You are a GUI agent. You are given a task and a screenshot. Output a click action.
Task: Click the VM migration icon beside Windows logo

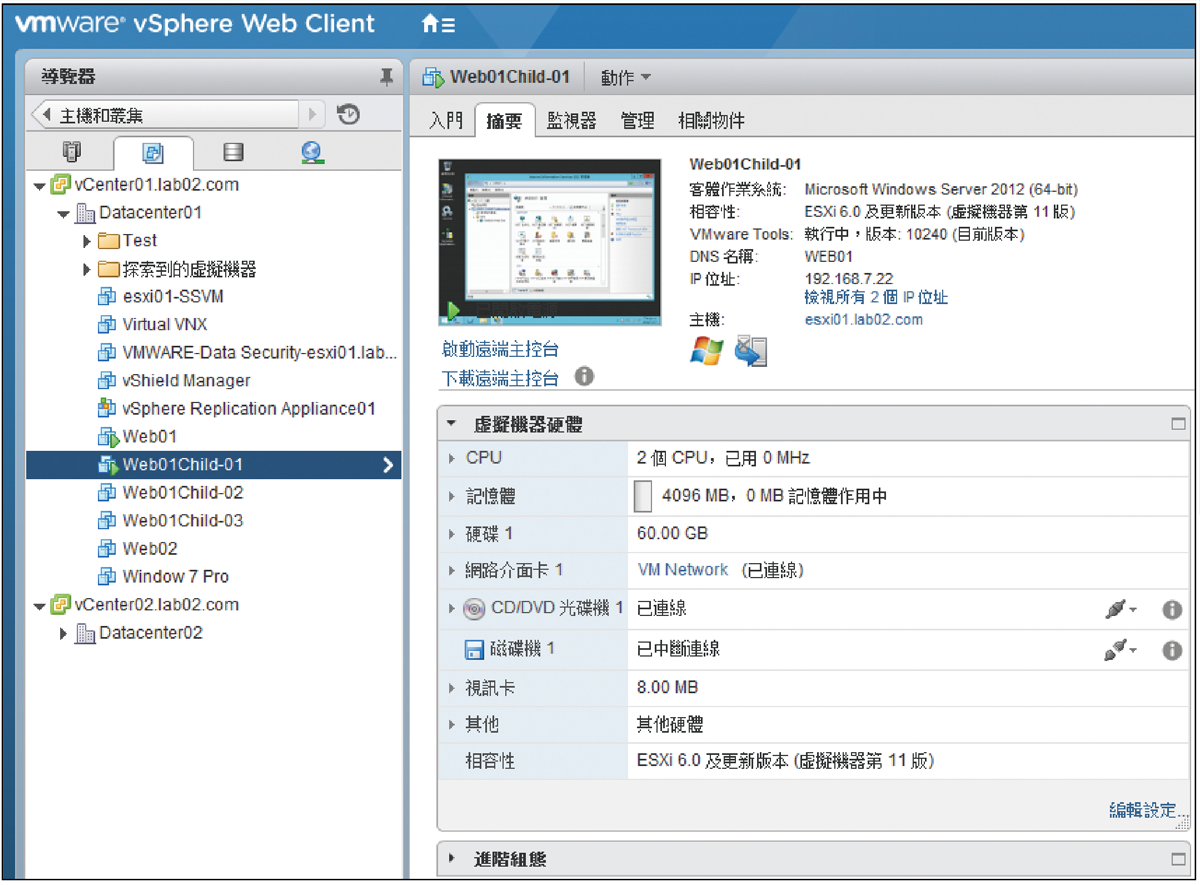(x=751, y=351)
